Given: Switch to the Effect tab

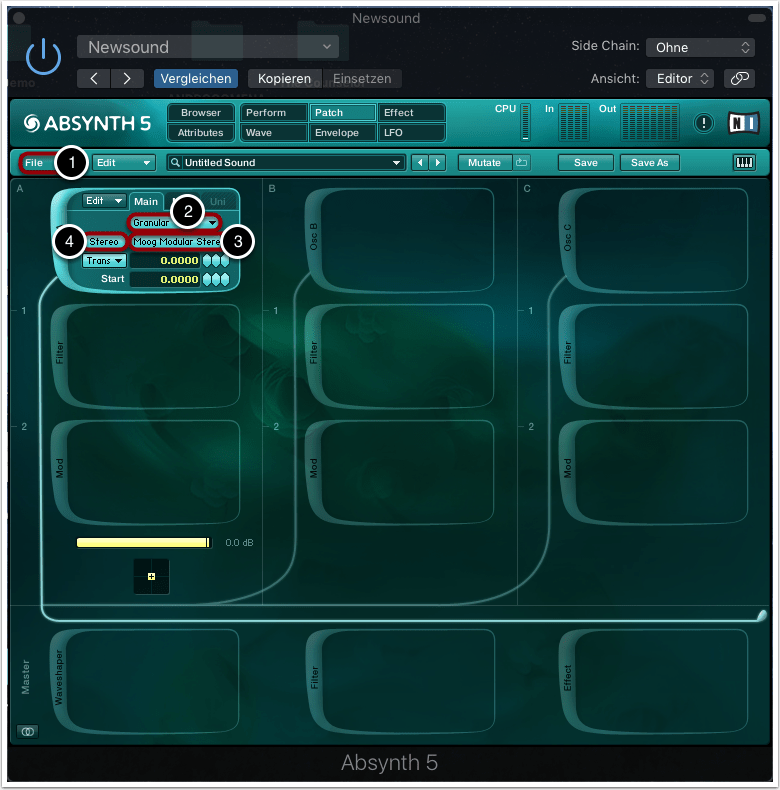Looking at the screenshot, I should tap(412, 113).
